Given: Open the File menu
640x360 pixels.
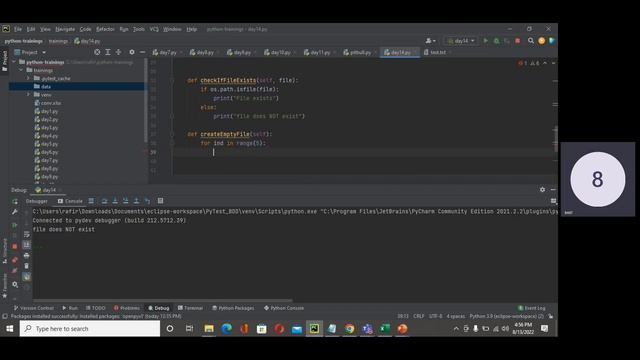Looking at the screenshot, I should pyautogui.click(x=18, y=29).
